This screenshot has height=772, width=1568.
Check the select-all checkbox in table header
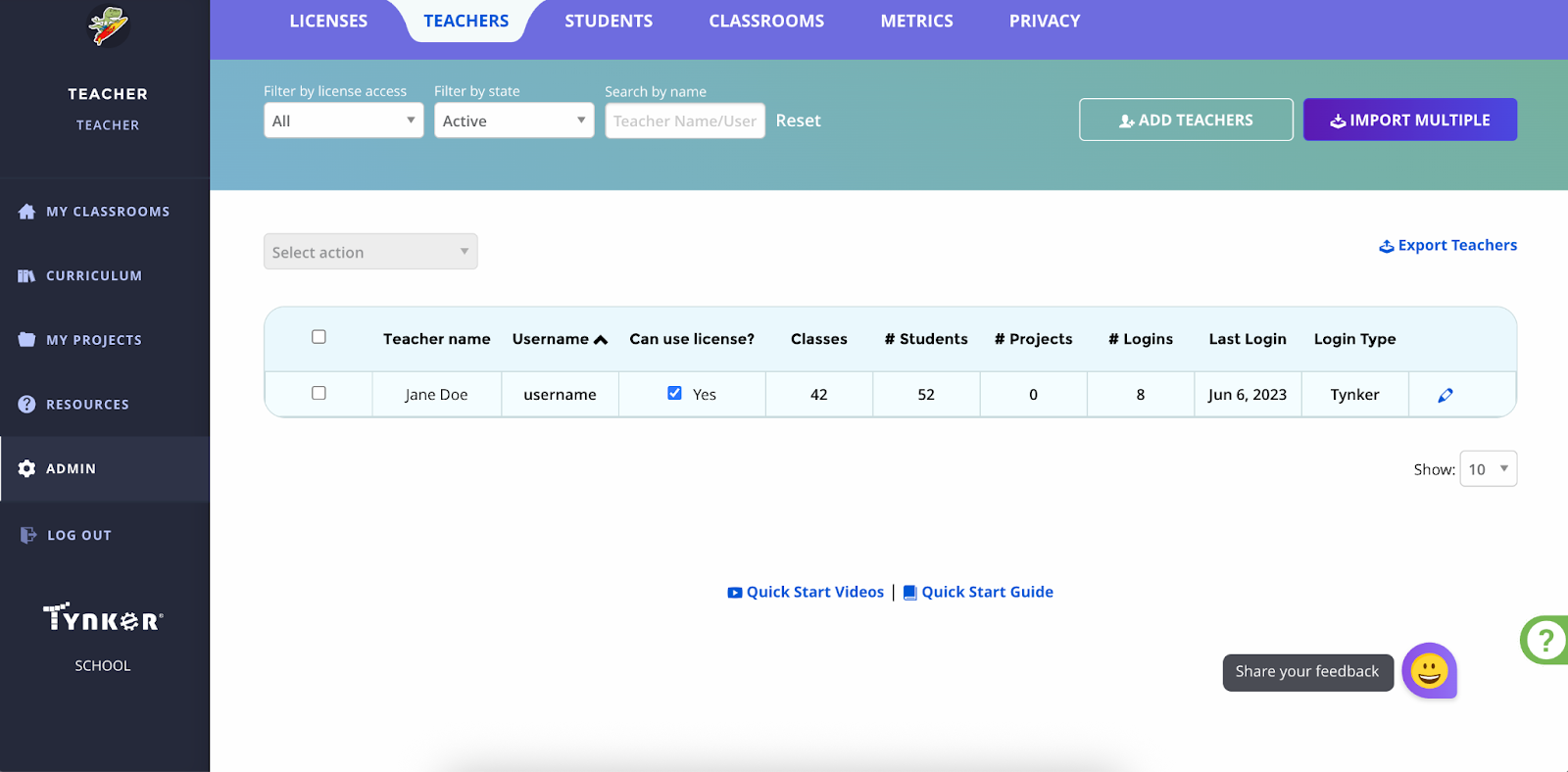pos(318,337)
